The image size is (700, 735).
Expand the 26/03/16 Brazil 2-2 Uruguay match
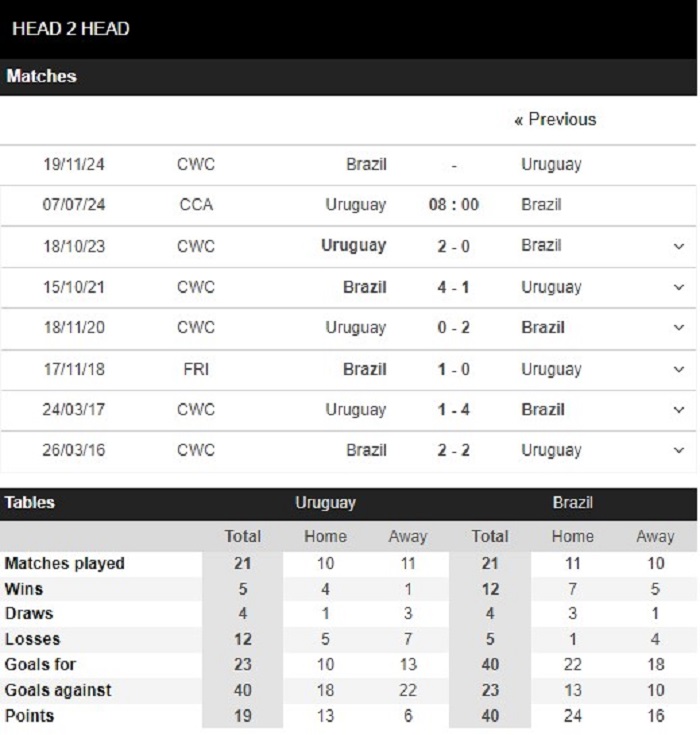[678, 450]
